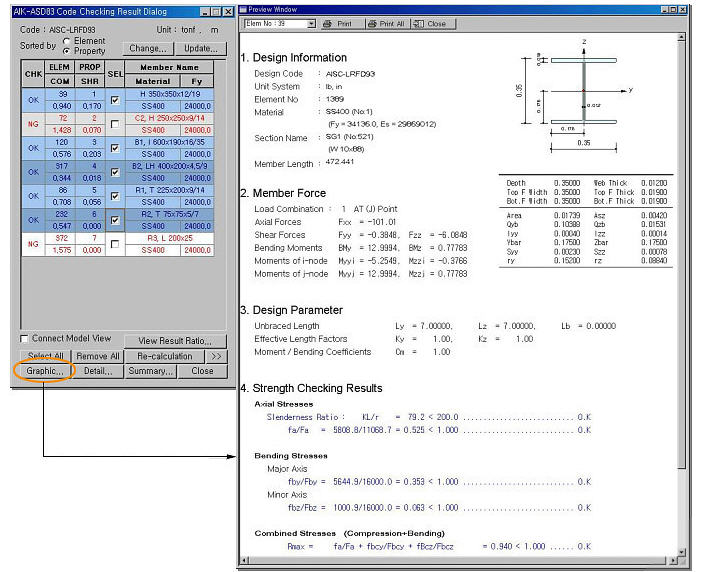
Task: Select member name B1, I 600x190x16/35
Action: tap(170, 142)
